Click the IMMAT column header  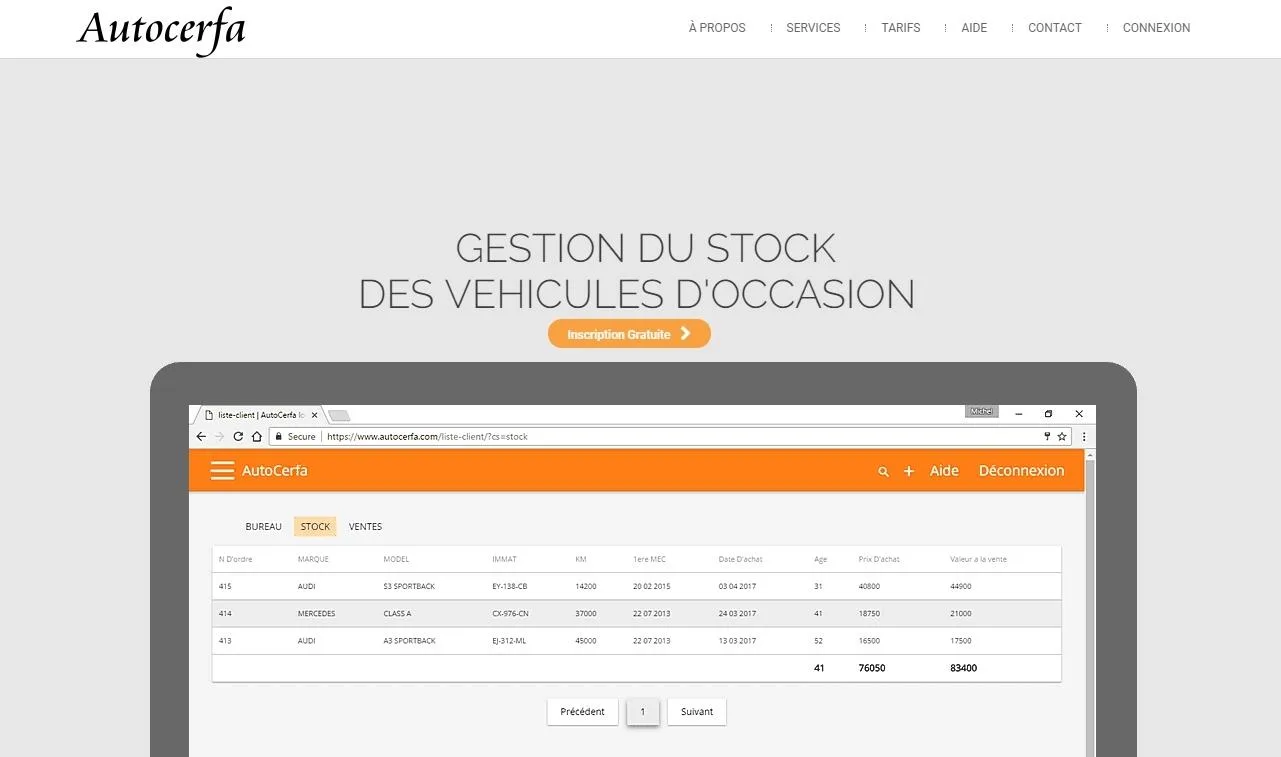(x=504, y=559)
